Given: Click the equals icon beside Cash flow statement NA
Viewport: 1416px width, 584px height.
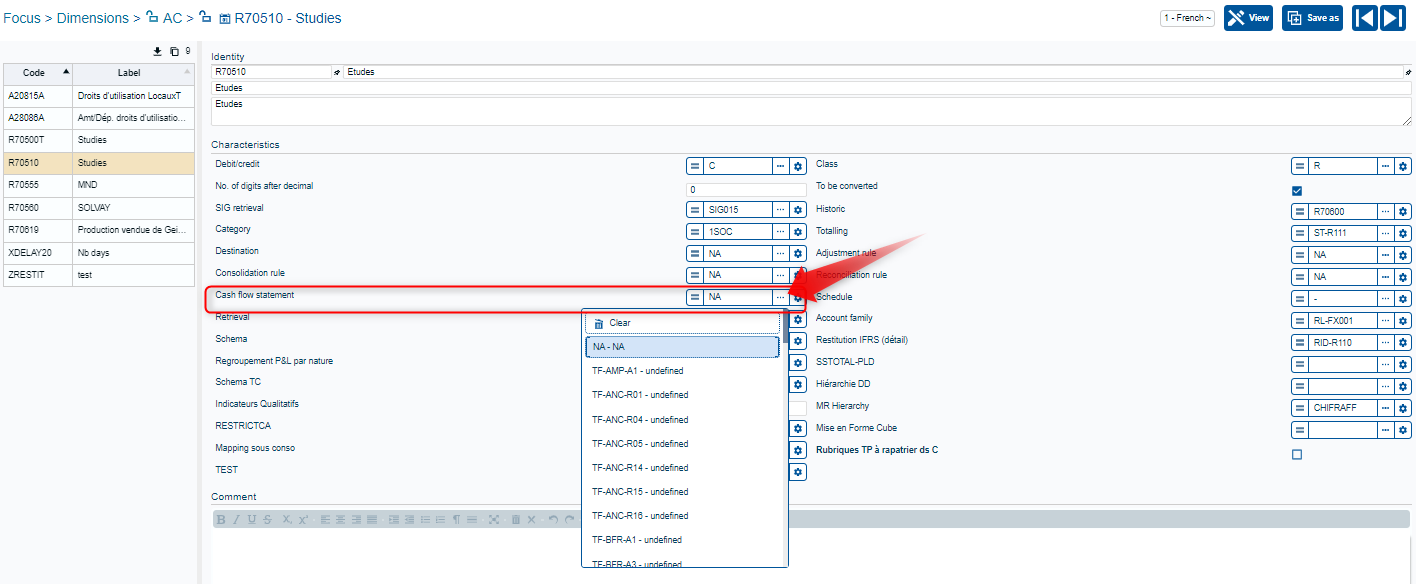Looking at the screenshot, I should point(695,297).
